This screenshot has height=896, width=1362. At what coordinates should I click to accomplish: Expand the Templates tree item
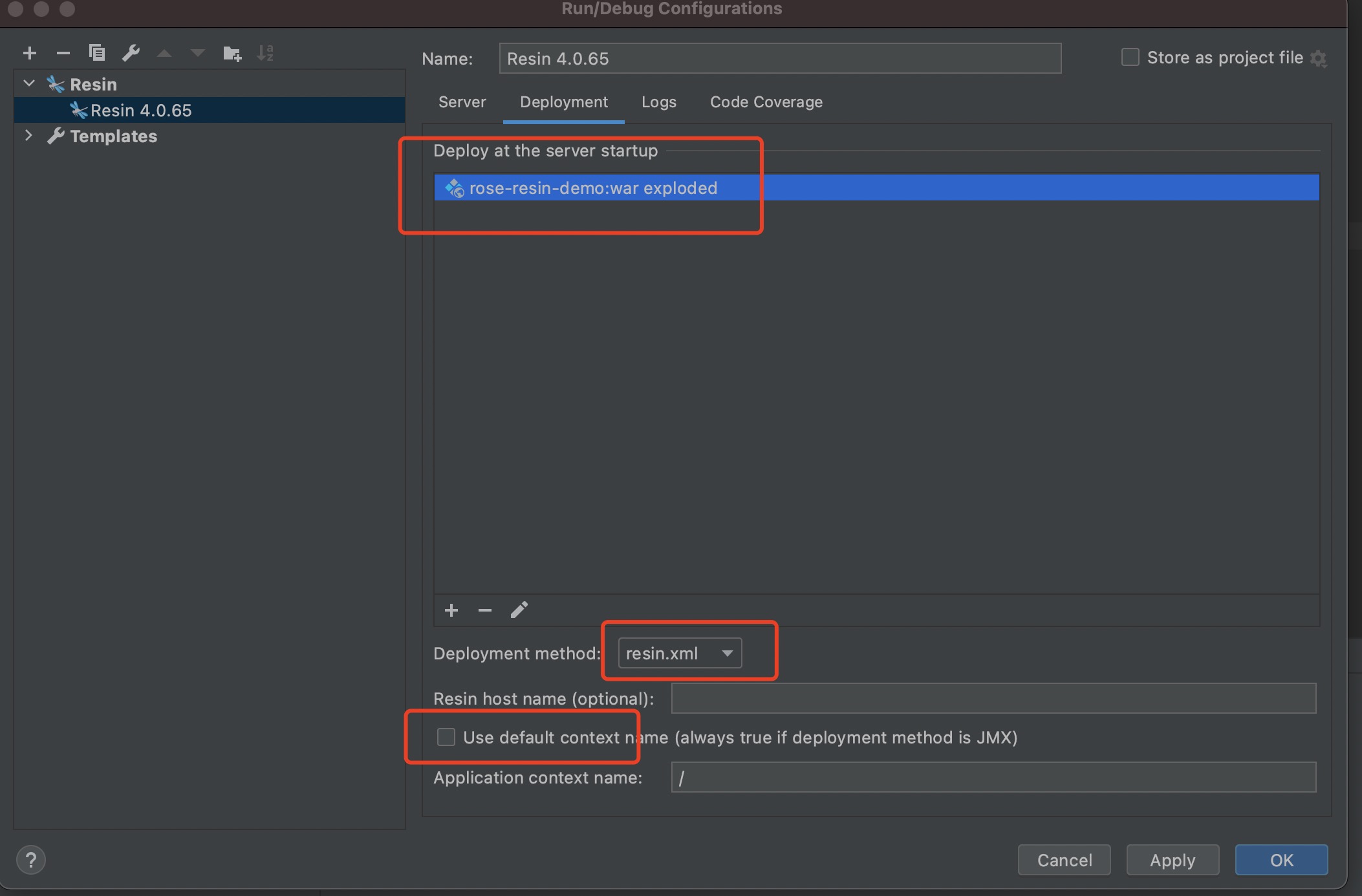click(x=28, y=136)
